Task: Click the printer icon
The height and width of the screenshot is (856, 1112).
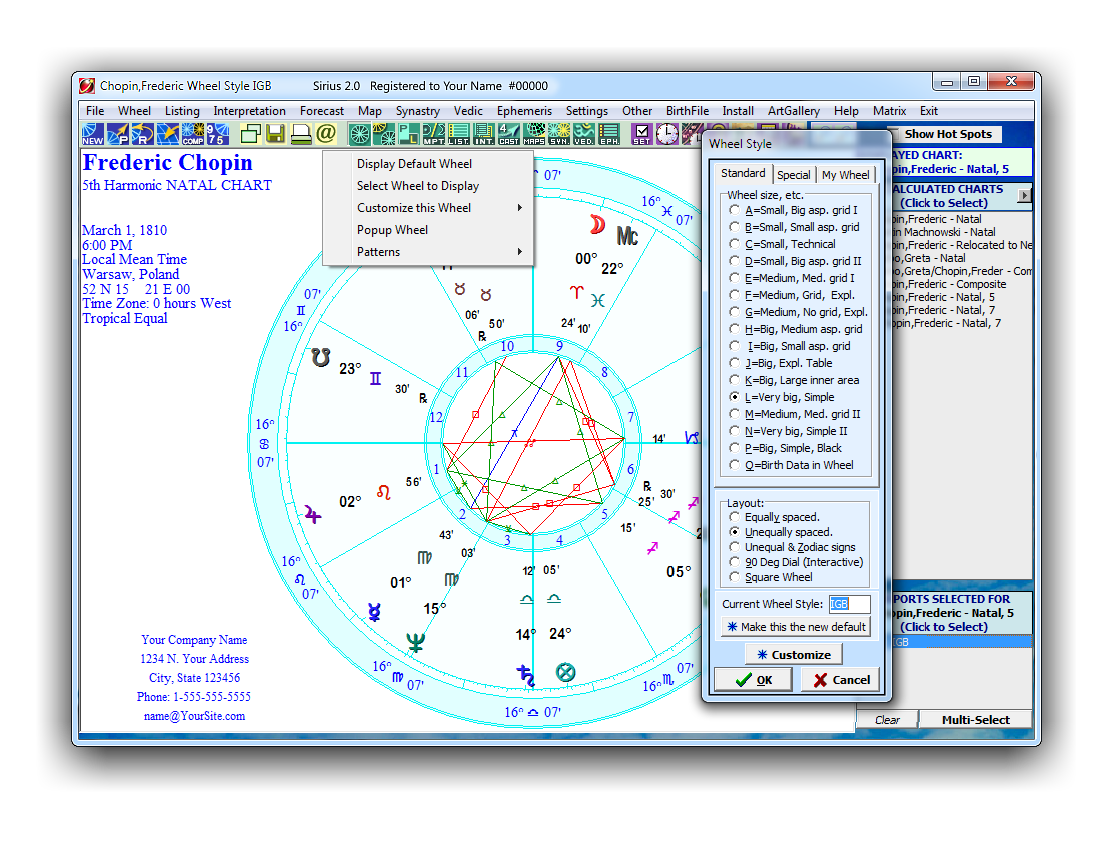Action: [x=301, y=134]
